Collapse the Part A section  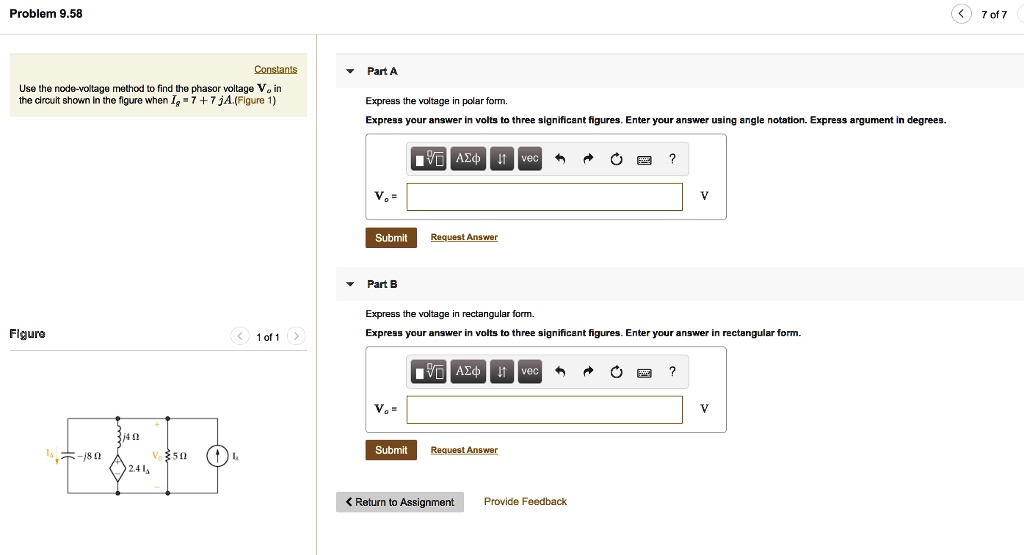[350, 71]
